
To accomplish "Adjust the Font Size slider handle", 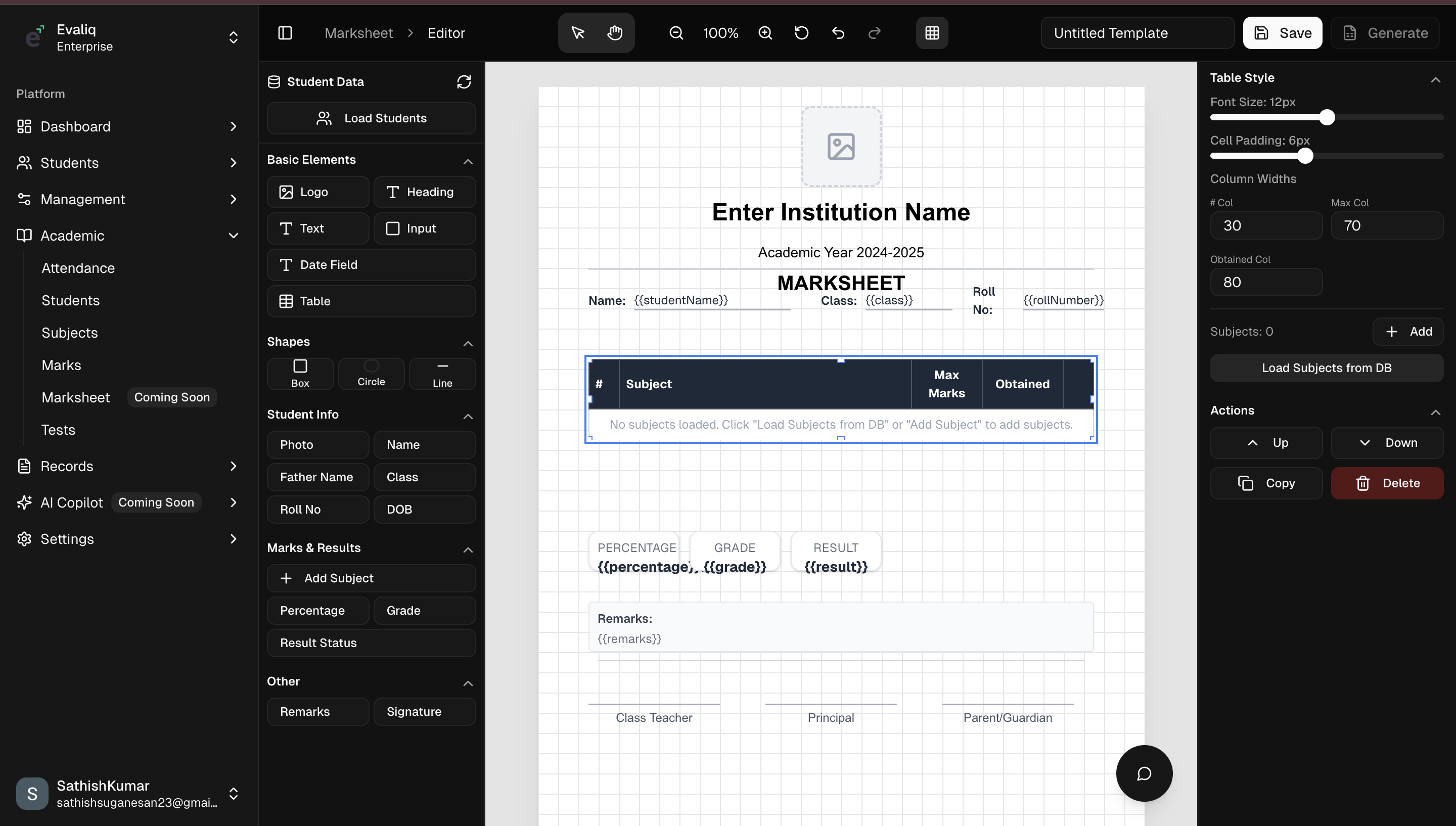I will (1327, 117).
